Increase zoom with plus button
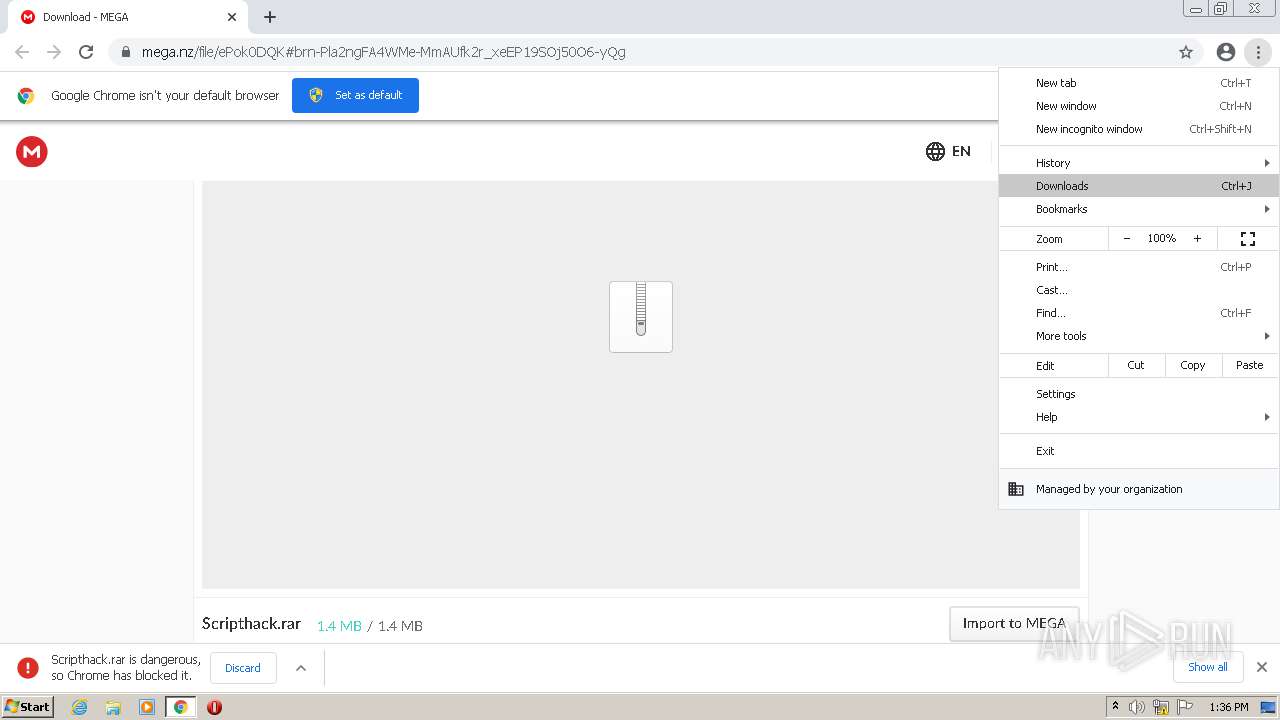The height and width of the screenshot is (720, 1280). pos(1197,239)
